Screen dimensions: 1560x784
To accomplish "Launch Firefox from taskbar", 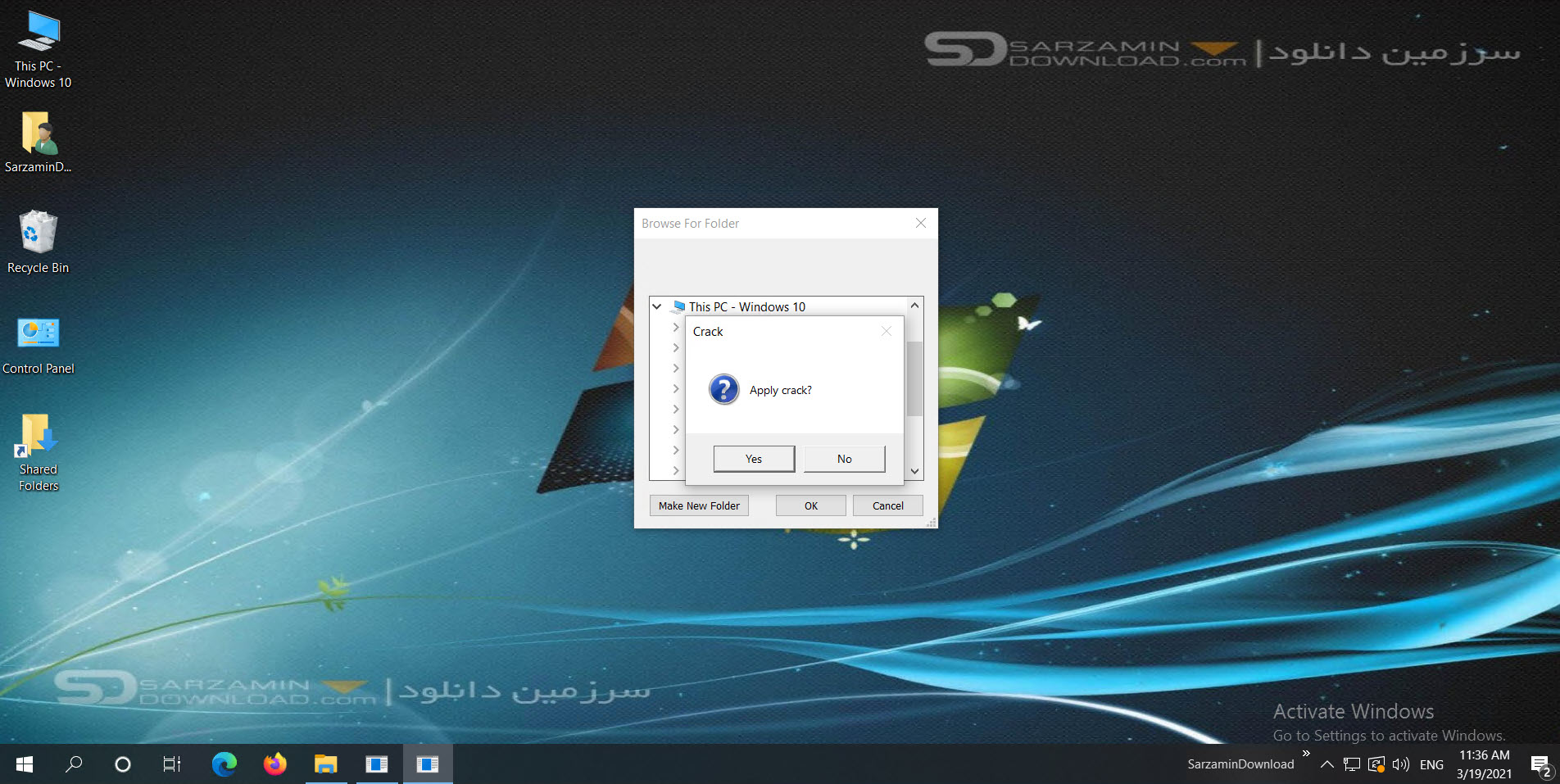I will click(x=275, y=764).
